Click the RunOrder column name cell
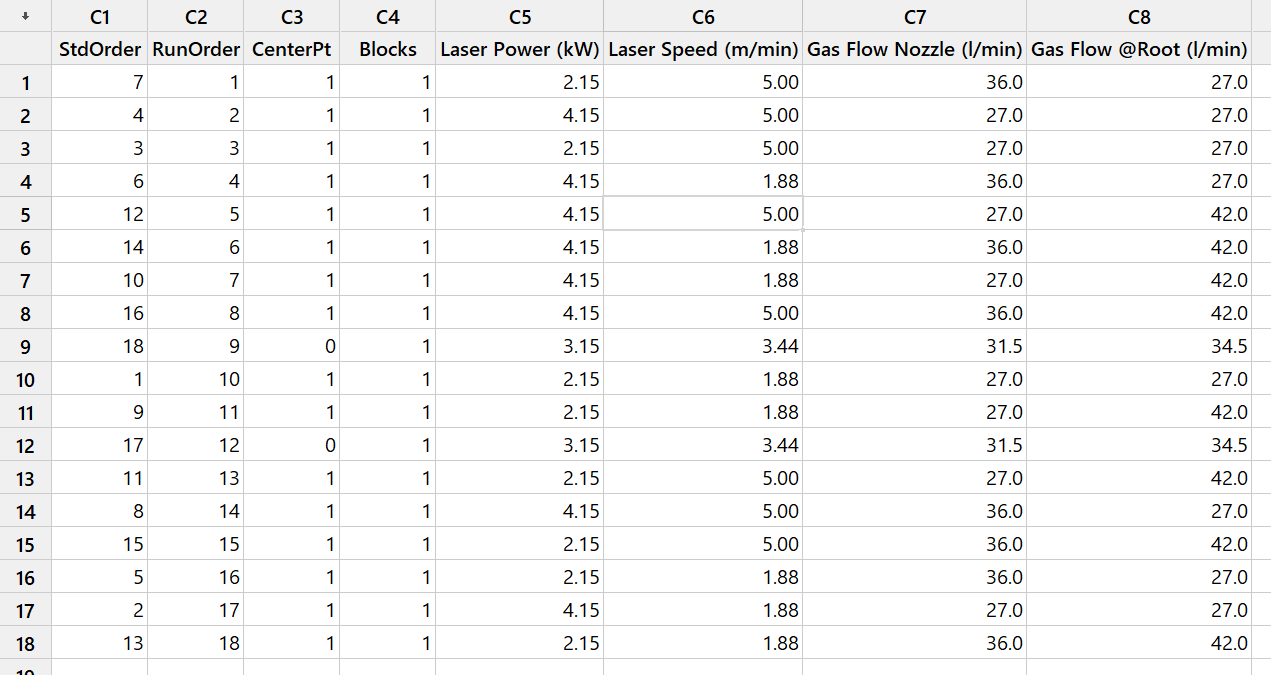 click(x=195, y=49)
